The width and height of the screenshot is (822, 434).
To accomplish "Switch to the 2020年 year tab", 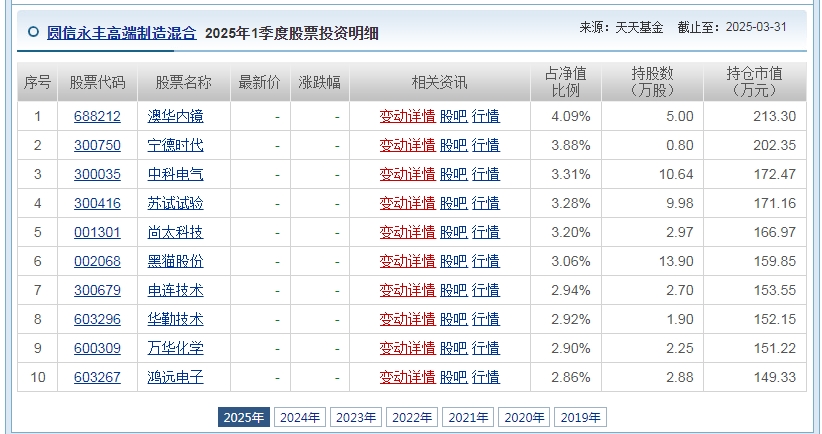I will pos(524,417).
